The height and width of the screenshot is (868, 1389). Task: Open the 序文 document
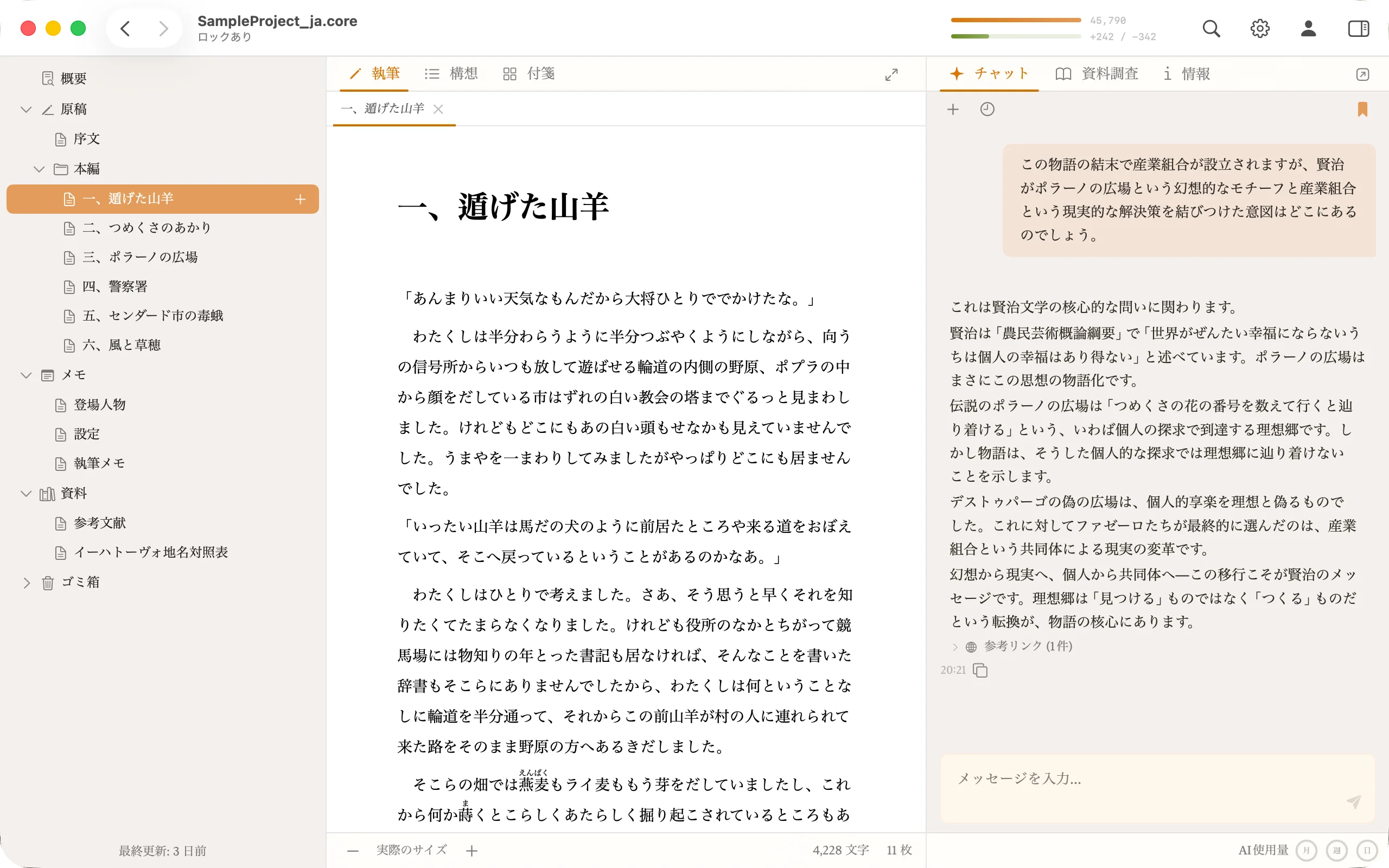(x=77, y=139)
